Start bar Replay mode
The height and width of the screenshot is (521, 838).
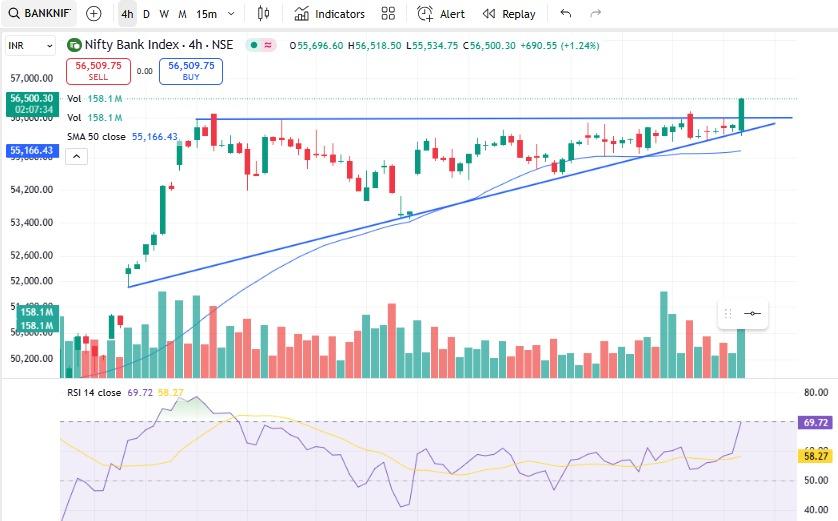click(509, 14)
